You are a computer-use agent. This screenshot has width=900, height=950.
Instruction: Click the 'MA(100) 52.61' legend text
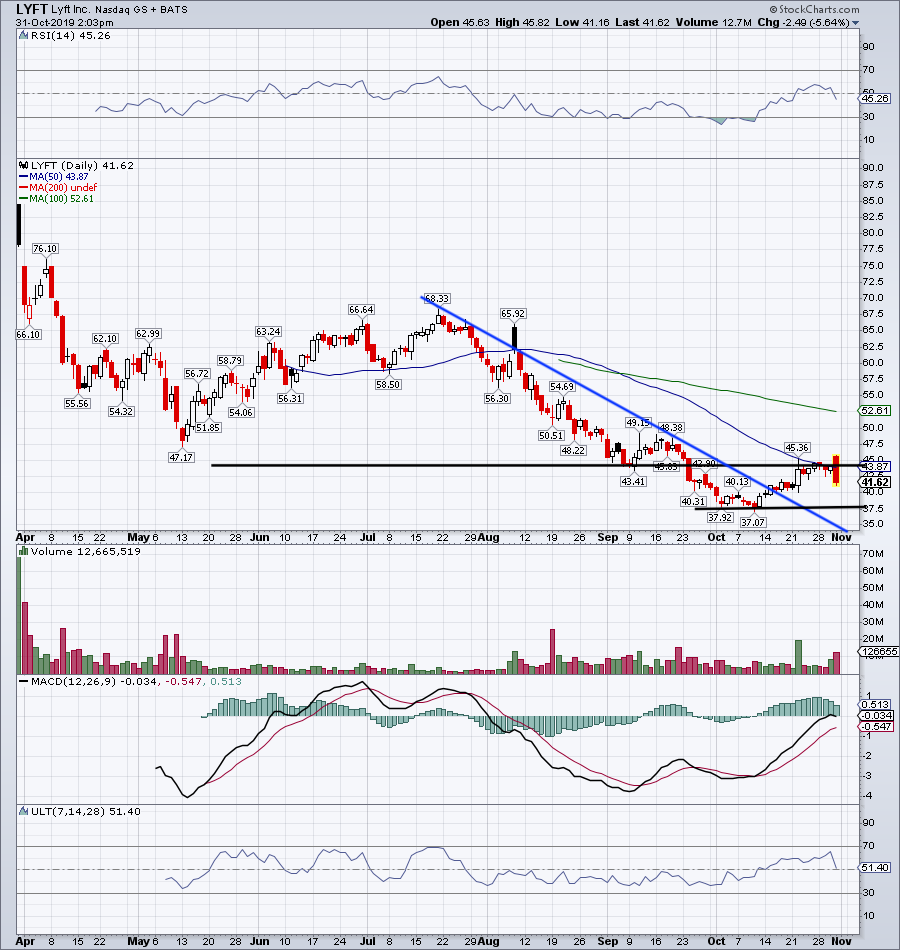point(61,199)
